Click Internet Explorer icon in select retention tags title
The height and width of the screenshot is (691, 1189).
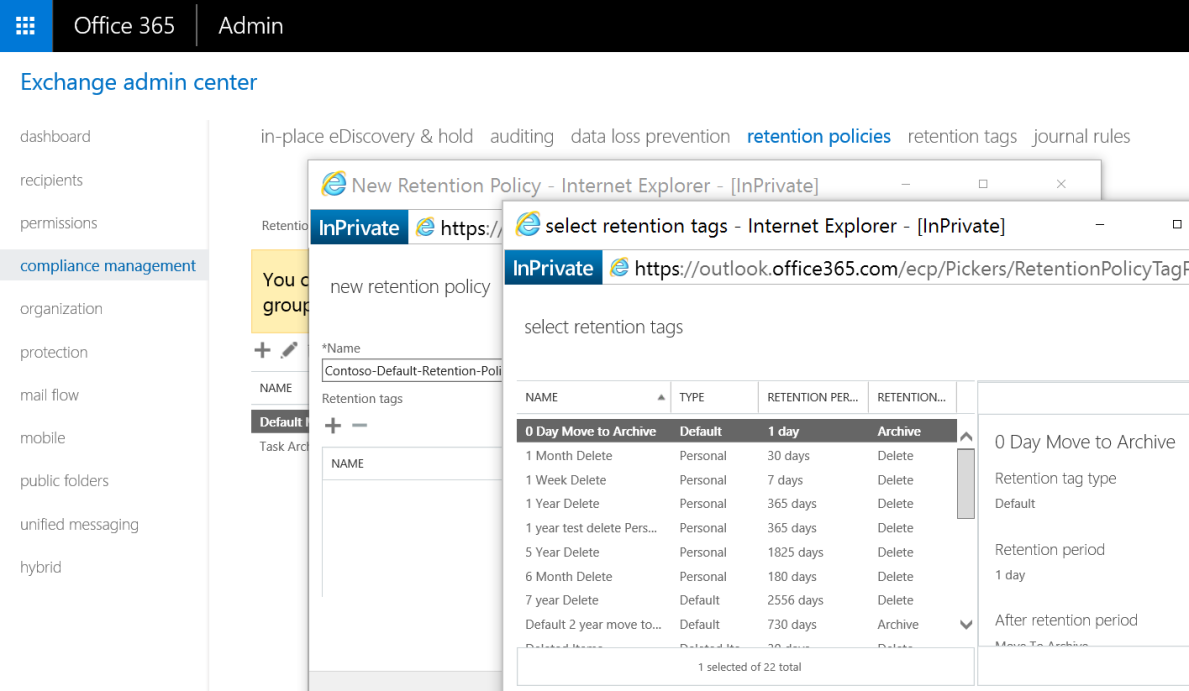(x=527, y=226)
